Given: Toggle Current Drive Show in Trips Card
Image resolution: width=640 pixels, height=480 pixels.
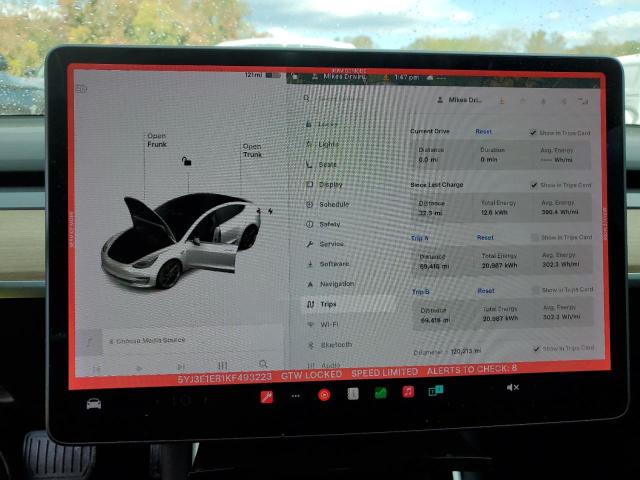Looking at the screenshot, I should click(x=534, y=132).
